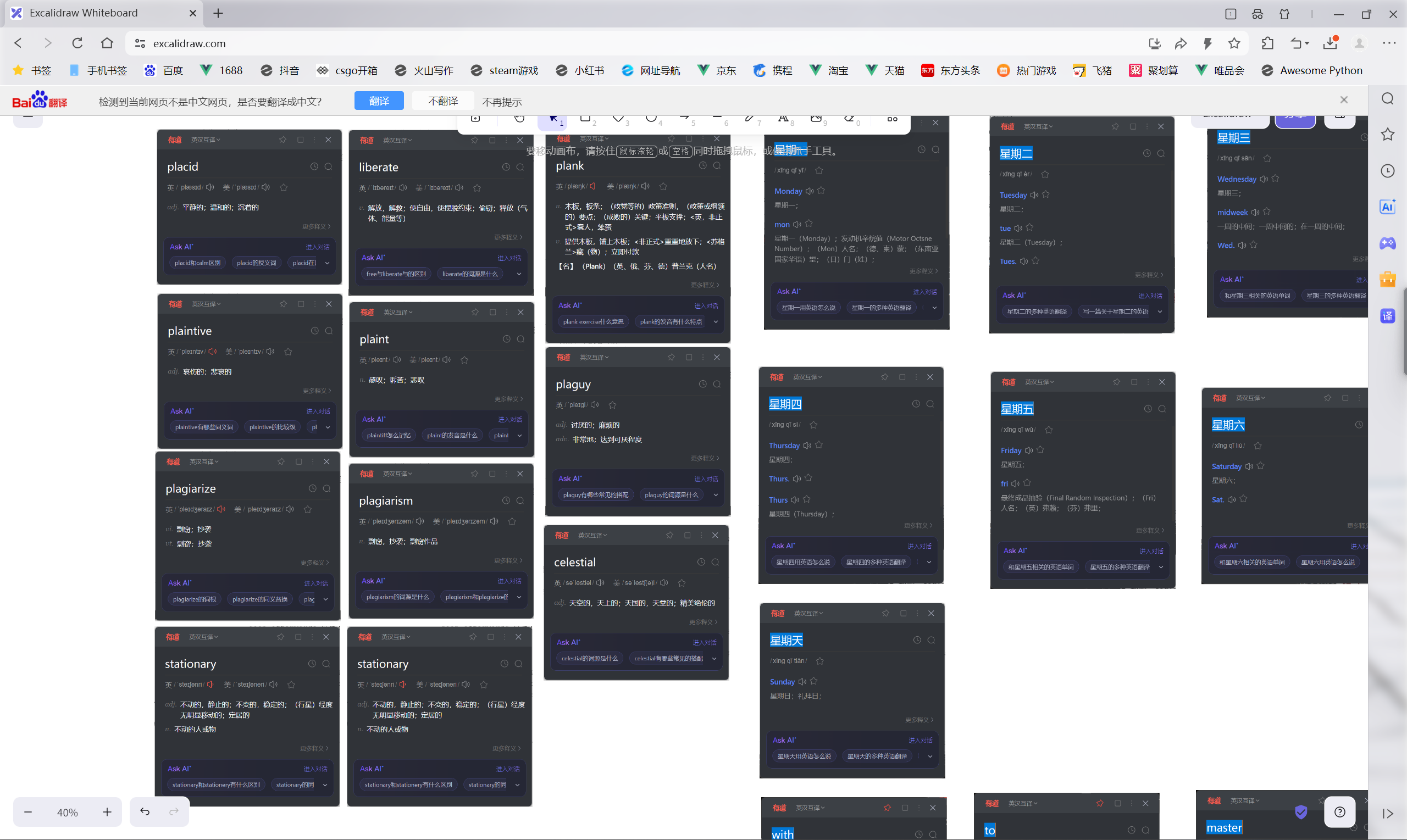Image resolution: width=1407 pixels, height=840 pixels.
Task: Open the user profile avatar
Action: pyautogui.click(x=1359, y=43)
